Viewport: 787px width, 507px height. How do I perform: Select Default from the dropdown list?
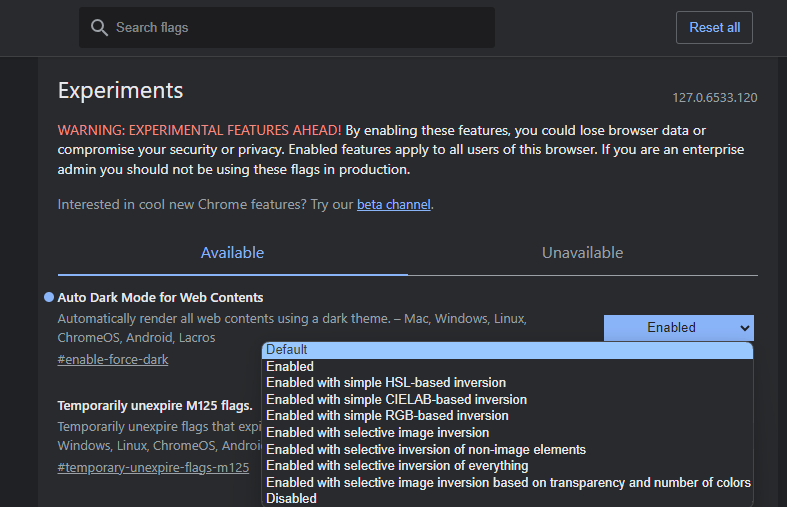[x=287, y=350]
